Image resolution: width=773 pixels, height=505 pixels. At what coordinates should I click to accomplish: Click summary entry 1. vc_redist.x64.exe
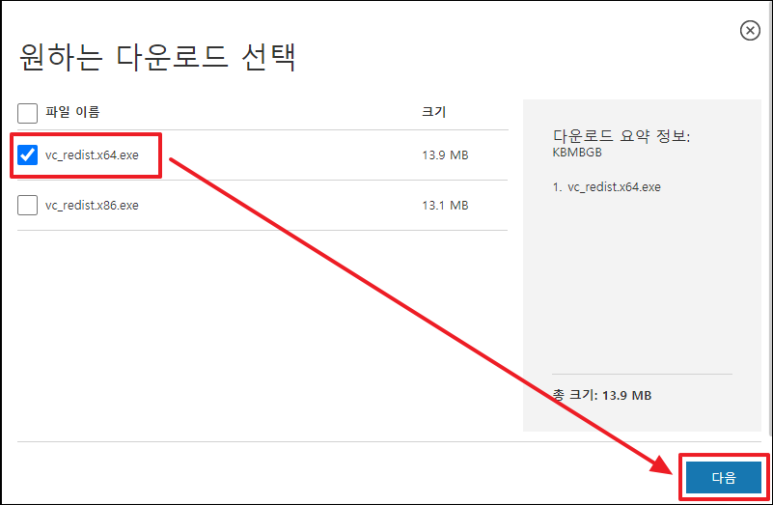point(606,187)
